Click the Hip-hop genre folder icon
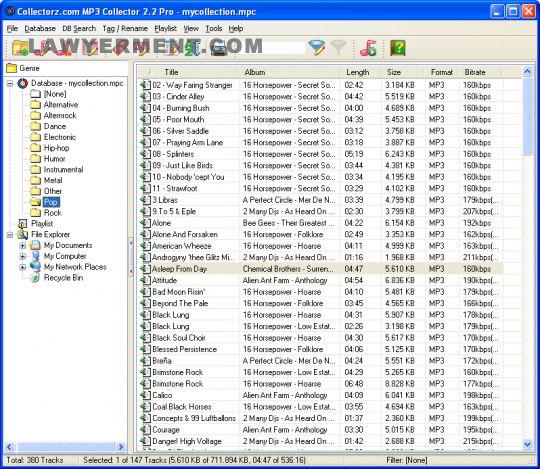540x469 pixels. tap(35, 148)
